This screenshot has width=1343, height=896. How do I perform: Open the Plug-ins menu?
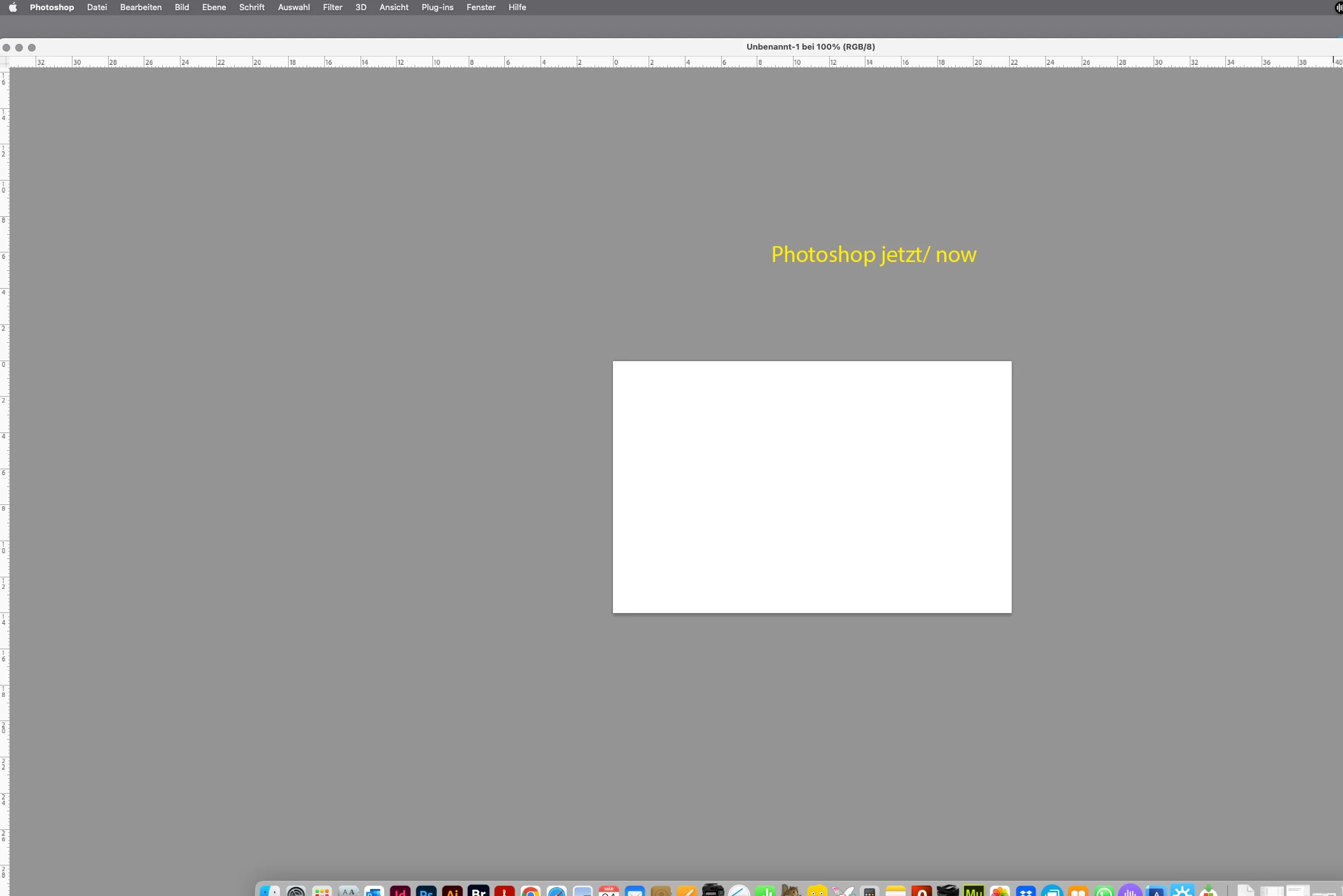pos(437,8)
